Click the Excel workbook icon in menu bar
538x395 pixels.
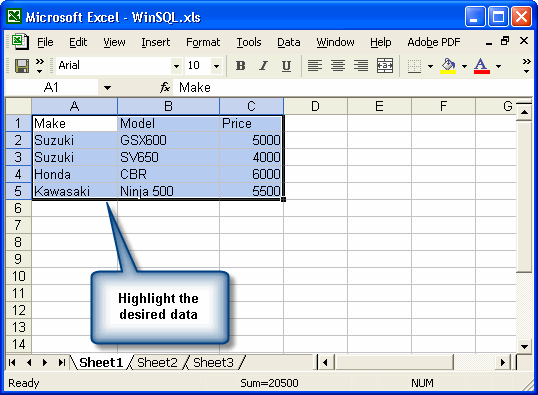tap(20, 42)
